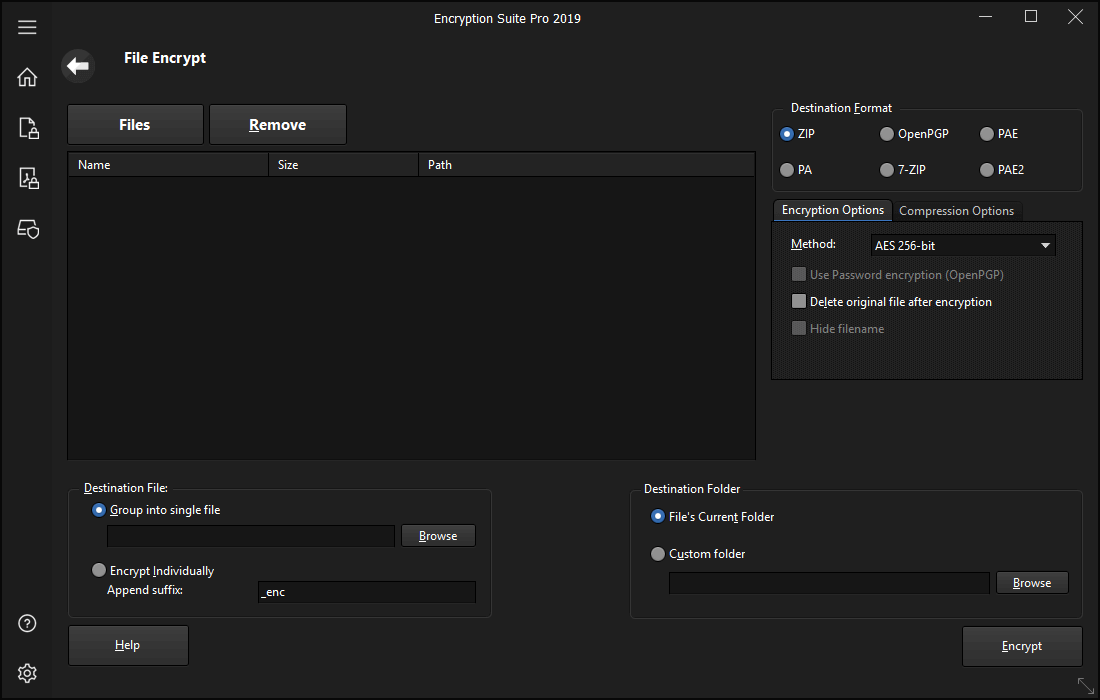Open the drive shield sidebar icon
Screen dimensions: 1100x700
[28, 230]
